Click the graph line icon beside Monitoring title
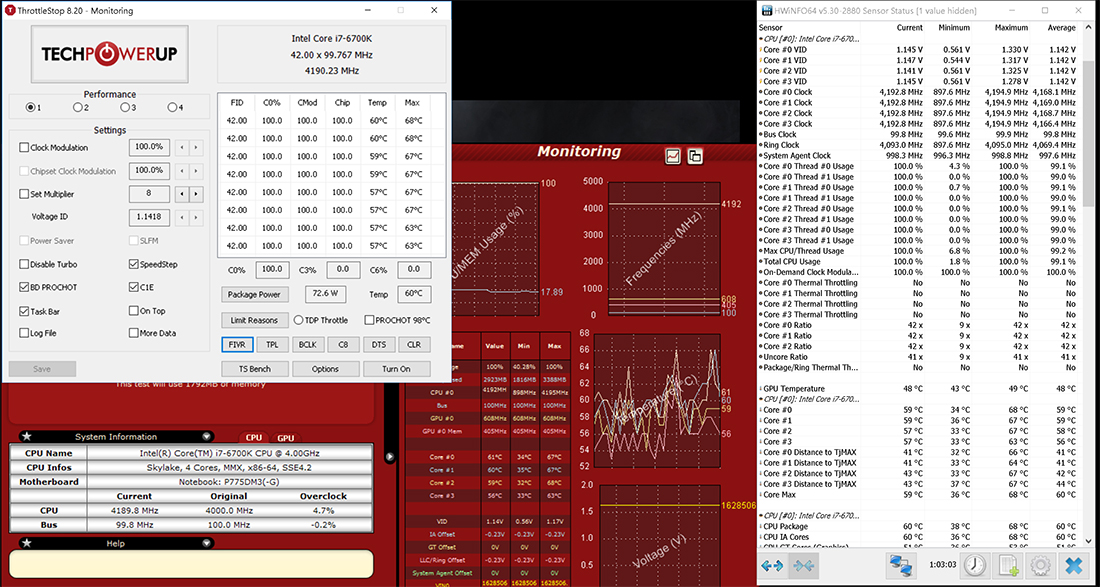The width and height of the screenshot is (1100, 587). point(673,156)
